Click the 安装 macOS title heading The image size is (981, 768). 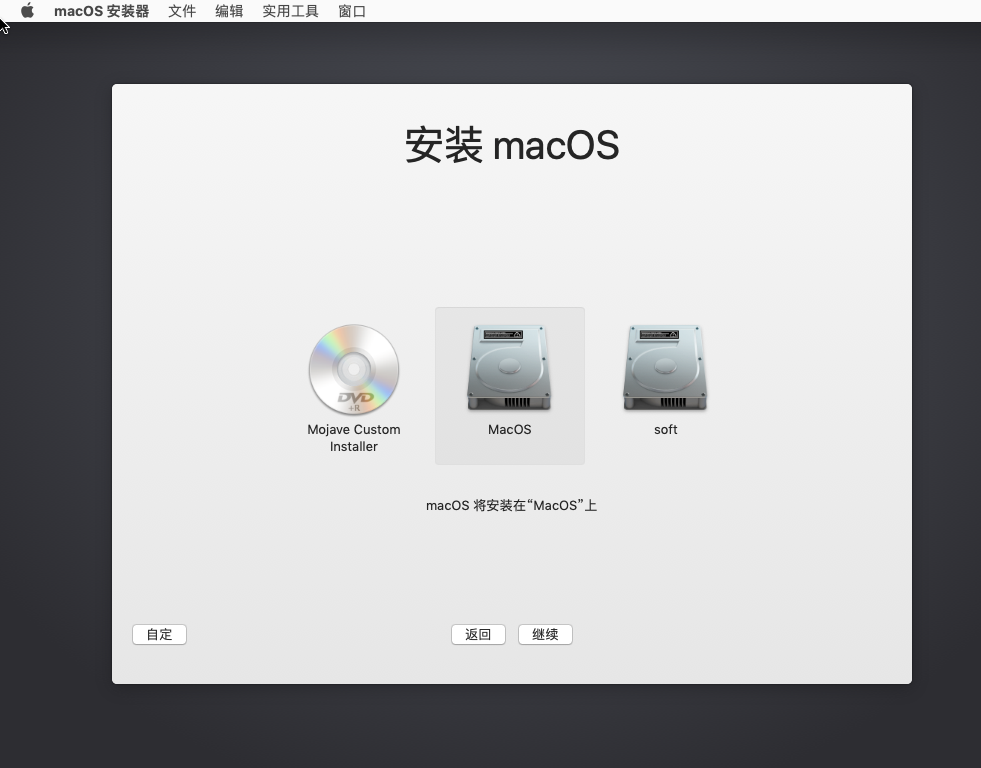(512, 144)
